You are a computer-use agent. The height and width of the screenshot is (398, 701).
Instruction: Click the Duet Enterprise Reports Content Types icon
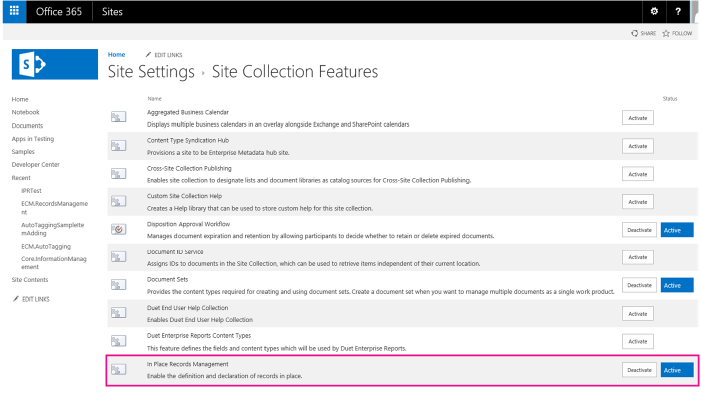tap(118, 341)
